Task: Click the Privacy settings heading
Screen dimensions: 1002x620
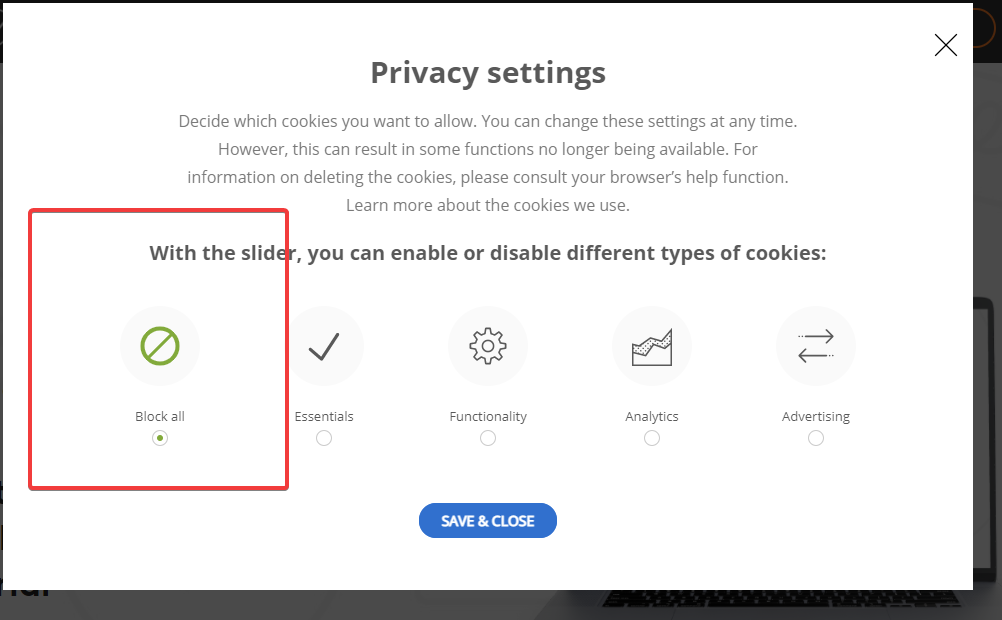Action: tap(488, 72)
